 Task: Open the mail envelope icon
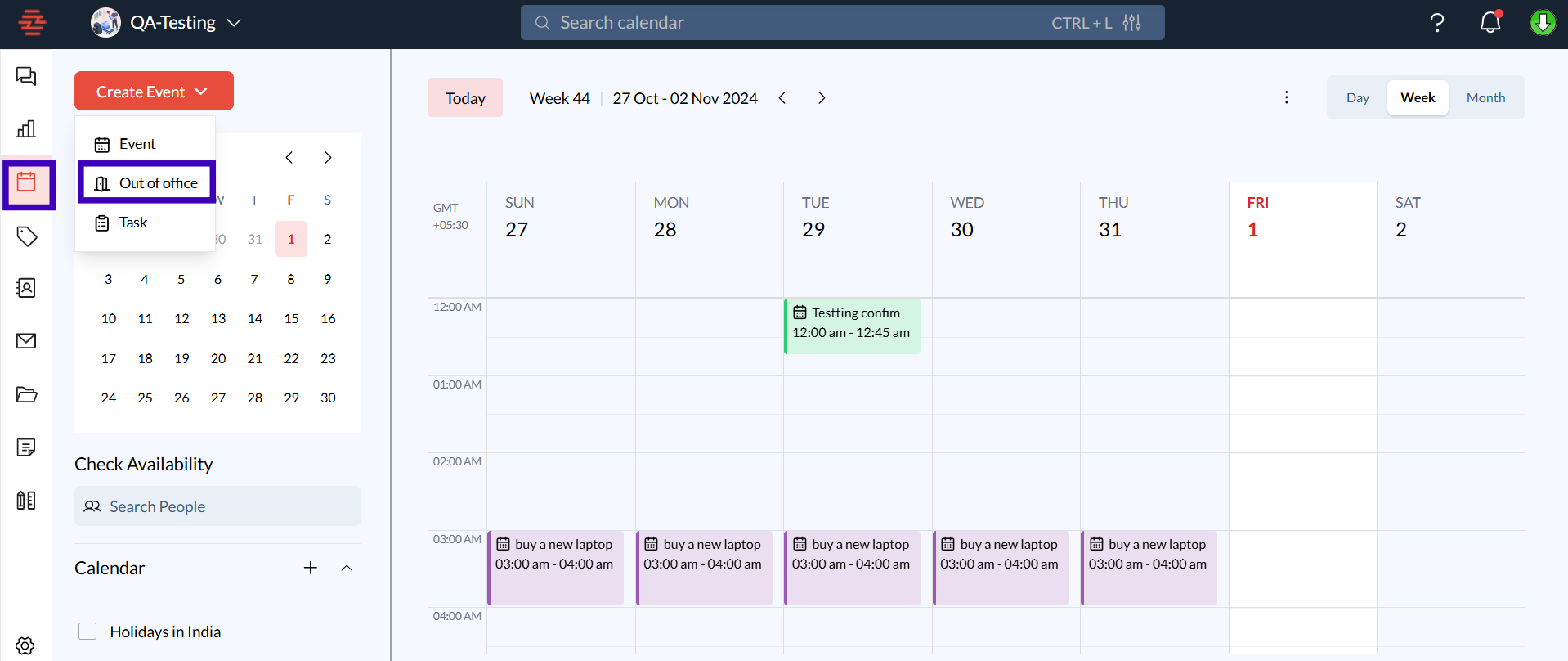tap(26, 341)
